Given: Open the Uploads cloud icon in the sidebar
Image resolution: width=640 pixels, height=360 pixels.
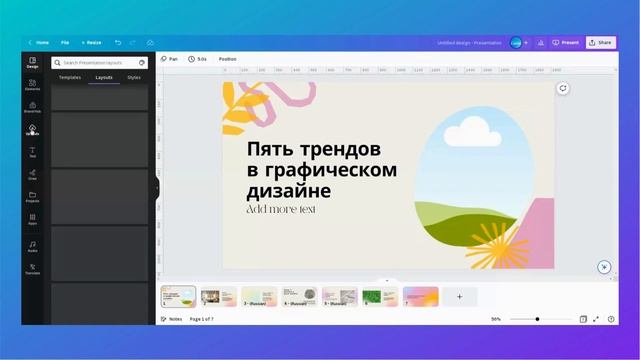Looking at the screenshot, I should coord(32,130).
